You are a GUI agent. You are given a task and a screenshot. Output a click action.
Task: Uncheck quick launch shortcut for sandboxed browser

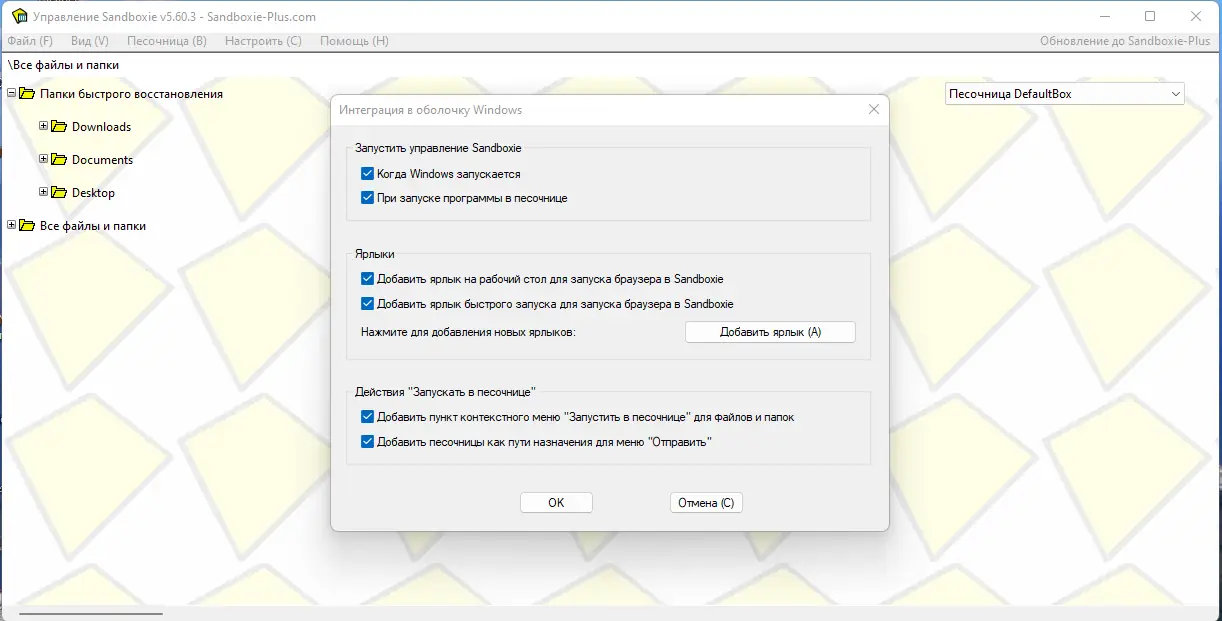[x=367, y=303]
